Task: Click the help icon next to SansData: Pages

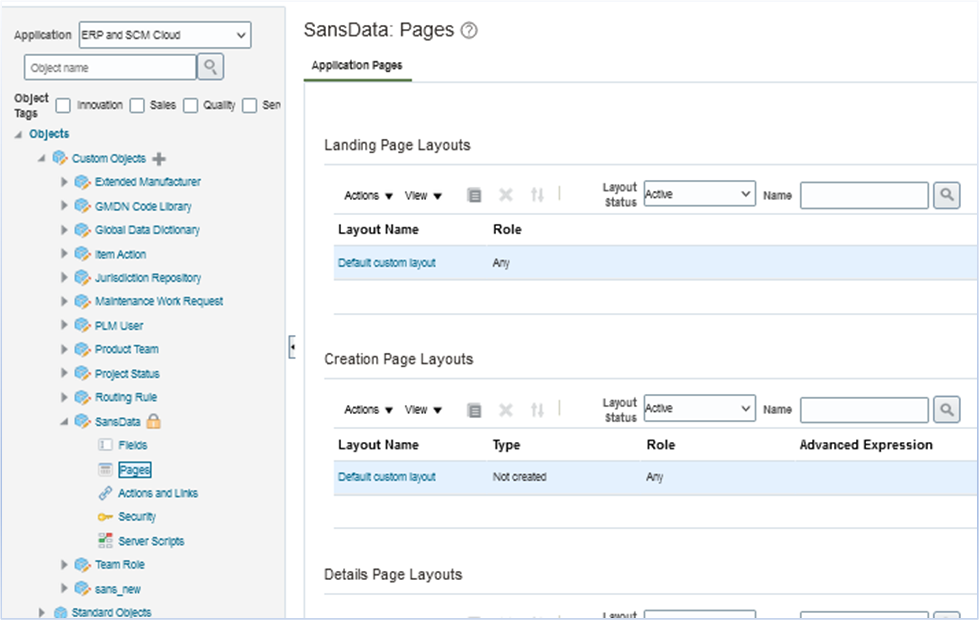Action: click(470, 31)
